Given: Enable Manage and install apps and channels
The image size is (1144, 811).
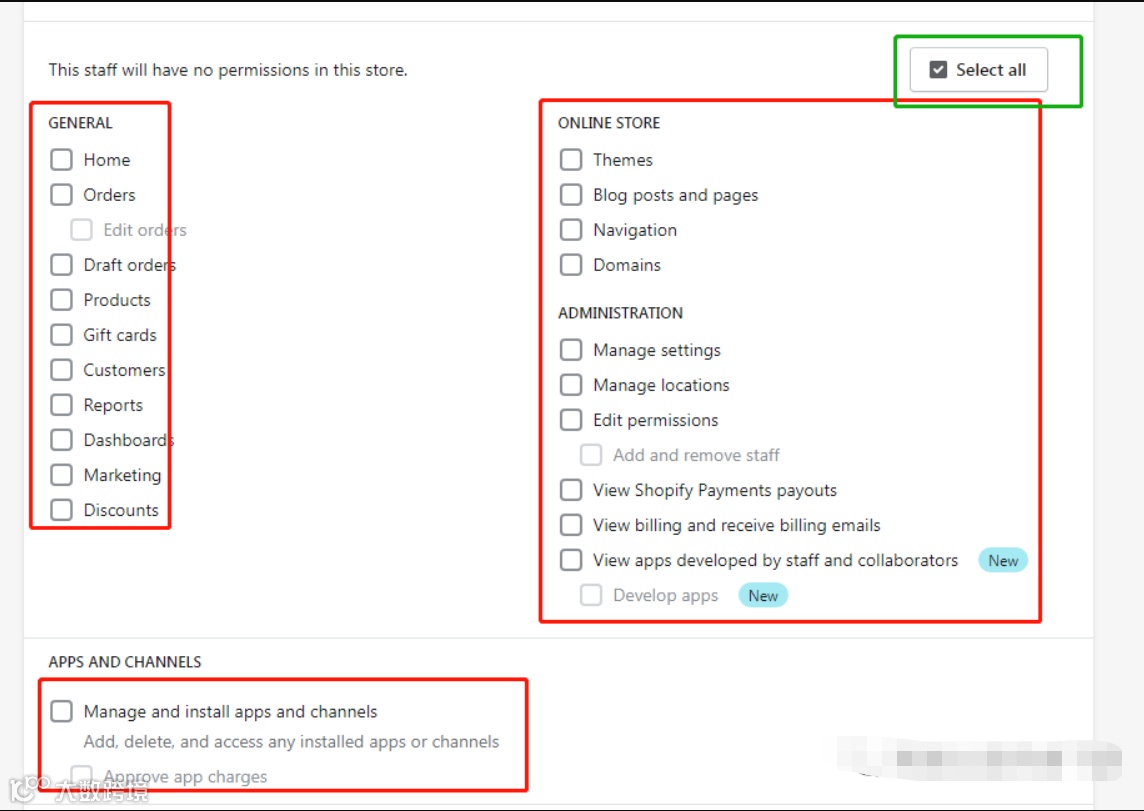Looking at the screenshot, I should click(x=62, y=712).
